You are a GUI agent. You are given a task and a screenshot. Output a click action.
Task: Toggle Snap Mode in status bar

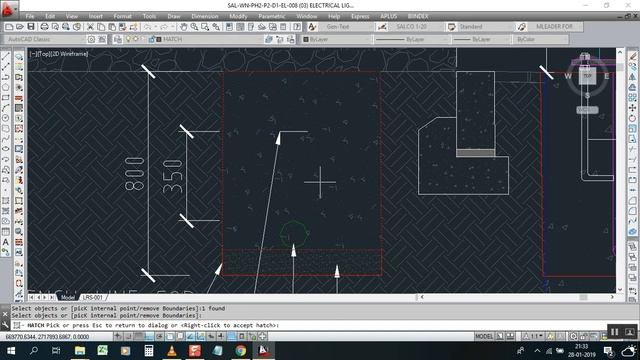[128, 336]
